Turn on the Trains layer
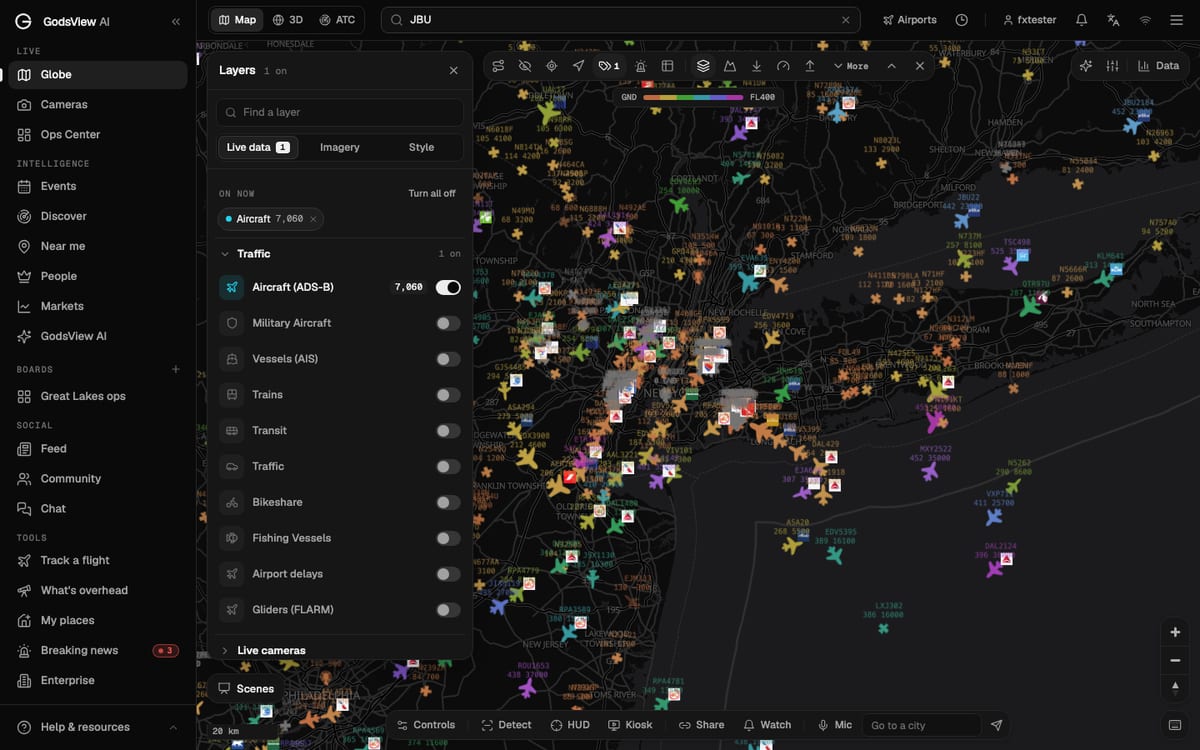 click(x=448, y=395)
